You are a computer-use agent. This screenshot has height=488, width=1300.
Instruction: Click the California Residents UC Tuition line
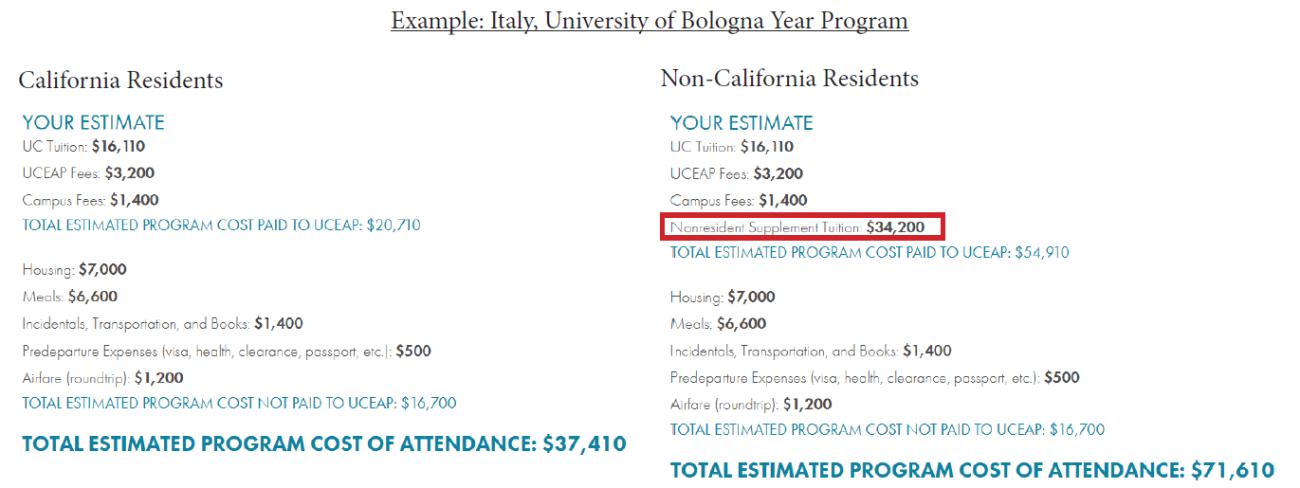[84, 146]
